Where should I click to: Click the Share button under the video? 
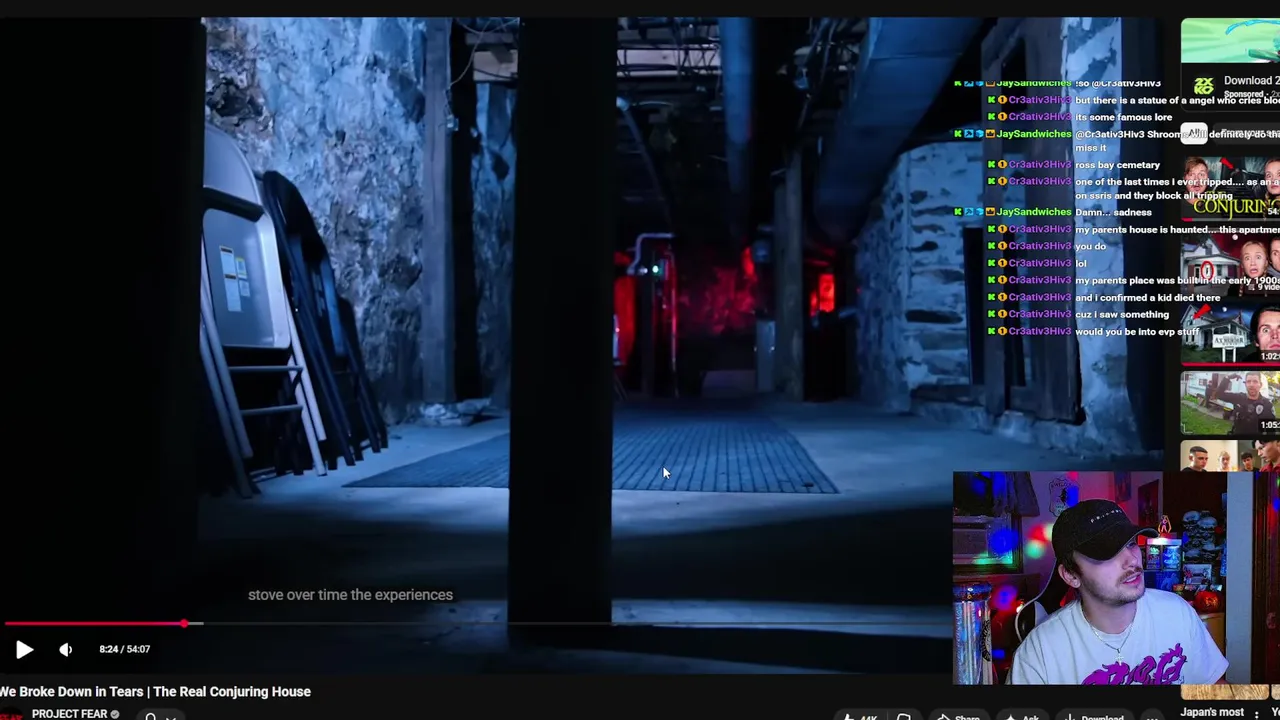coord(958,717)
